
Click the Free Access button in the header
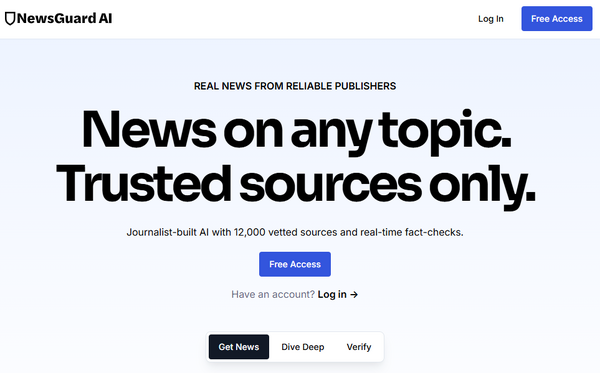557,18
